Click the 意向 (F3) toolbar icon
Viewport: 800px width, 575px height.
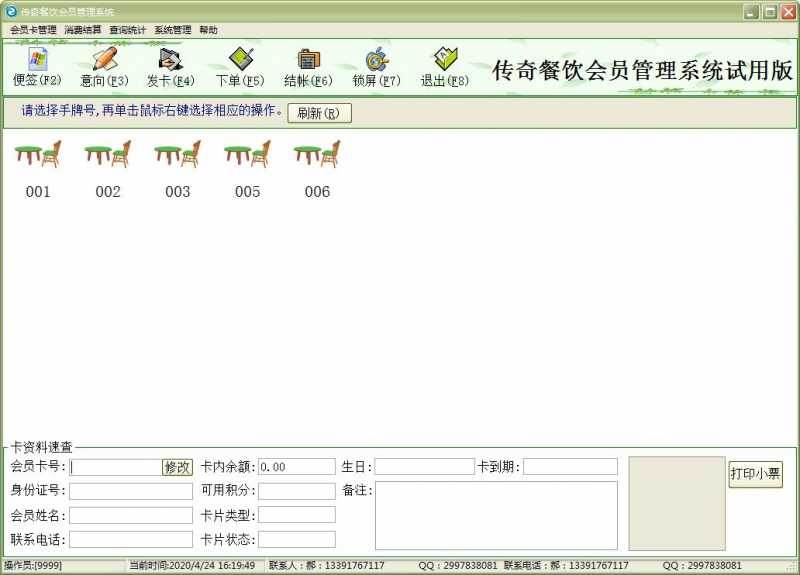coord(104,66)
